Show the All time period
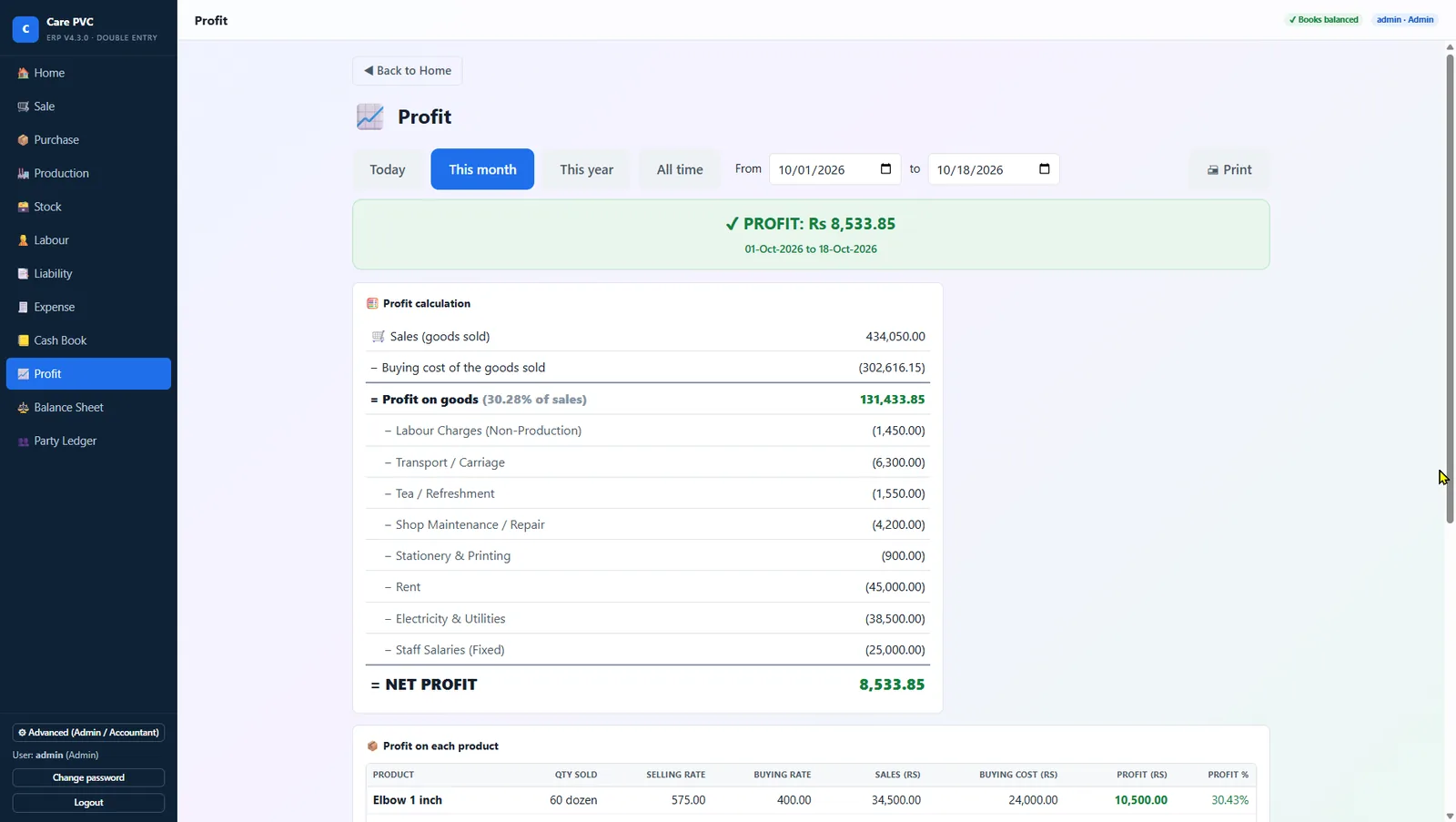 tap(680, 169)
